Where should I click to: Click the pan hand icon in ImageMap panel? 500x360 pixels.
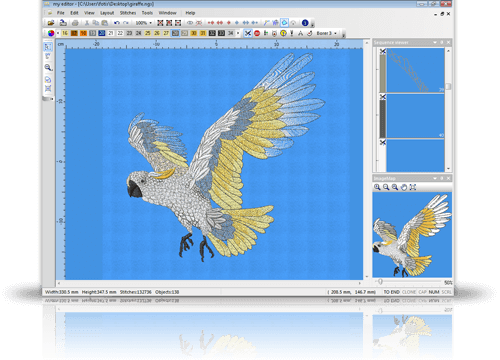point(404,187)
